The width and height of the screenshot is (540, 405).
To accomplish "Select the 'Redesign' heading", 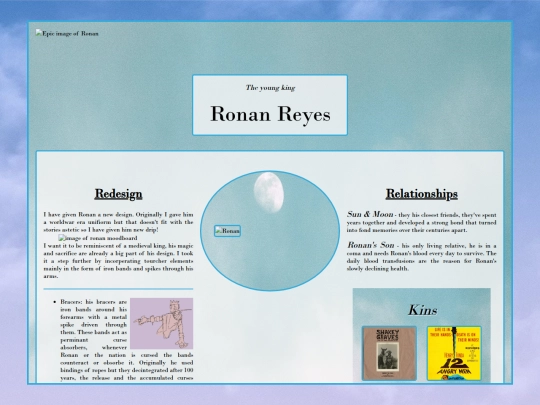I will pyautogui.click(x=118, y=194).
